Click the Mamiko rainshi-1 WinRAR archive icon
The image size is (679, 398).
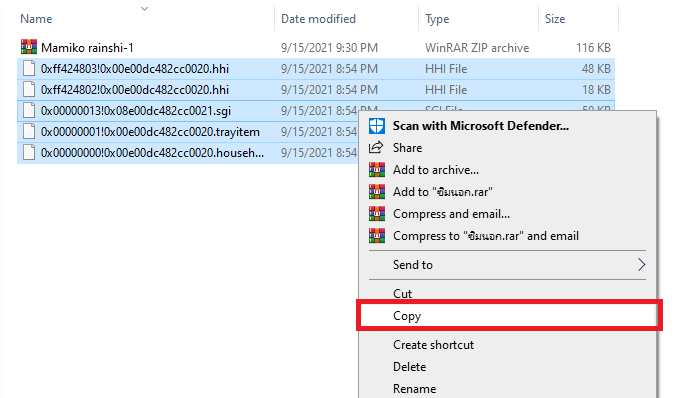pos(29,47)
